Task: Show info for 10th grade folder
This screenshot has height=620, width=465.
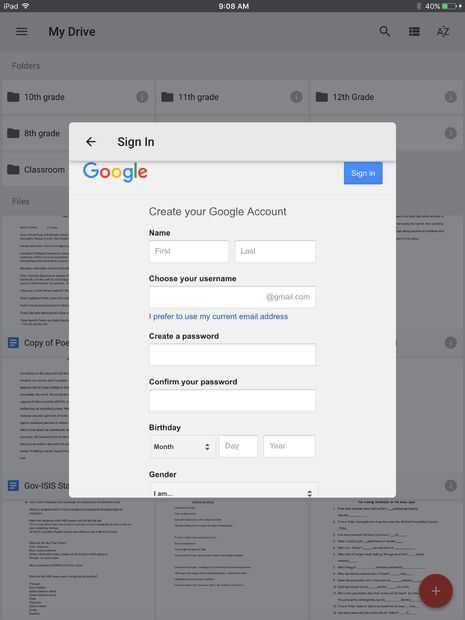Action: (x=142, y=97)
